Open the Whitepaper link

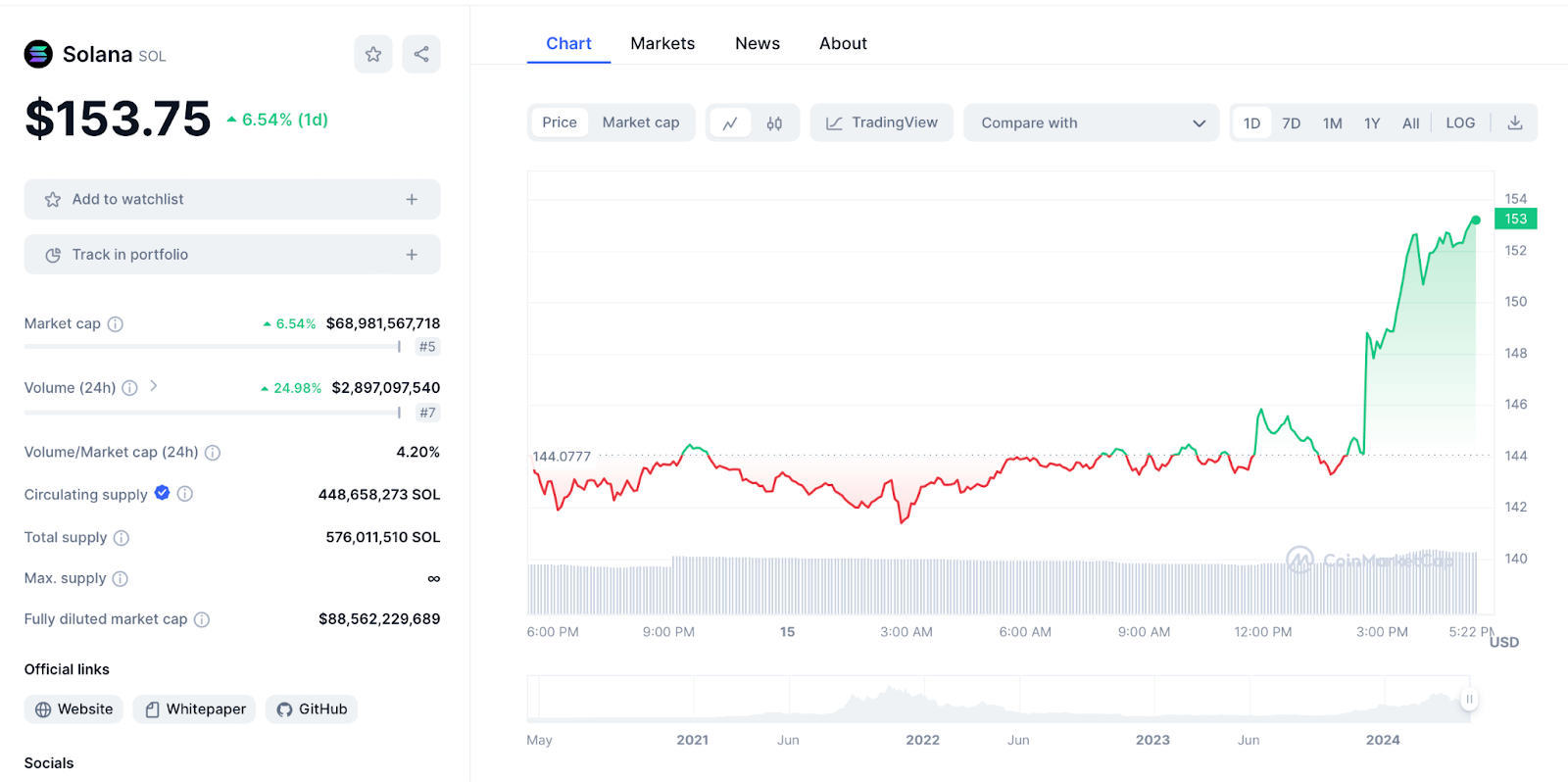[194, 709]
